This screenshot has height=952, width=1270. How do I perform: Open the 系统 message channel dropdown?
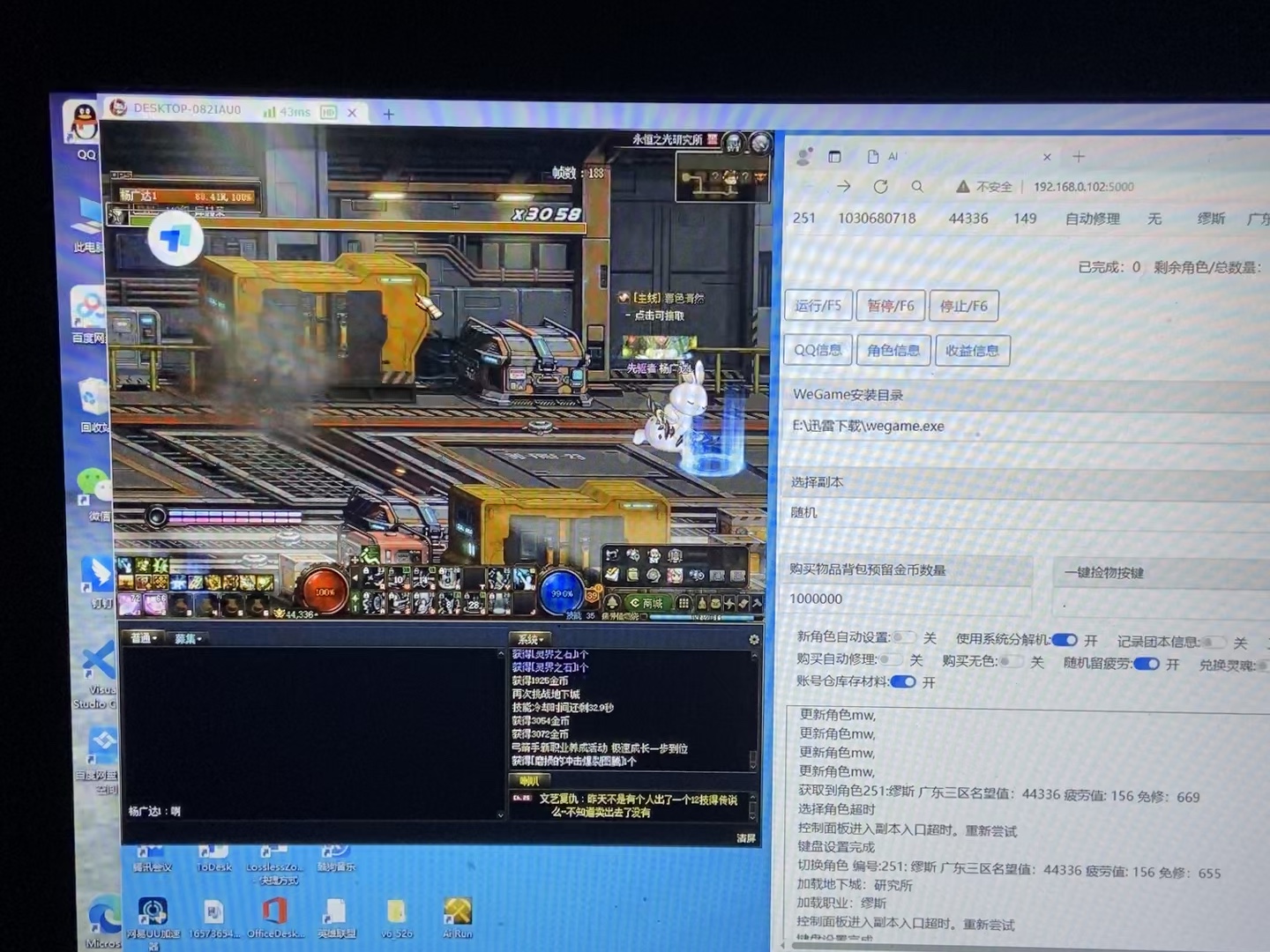pos(530,639)
